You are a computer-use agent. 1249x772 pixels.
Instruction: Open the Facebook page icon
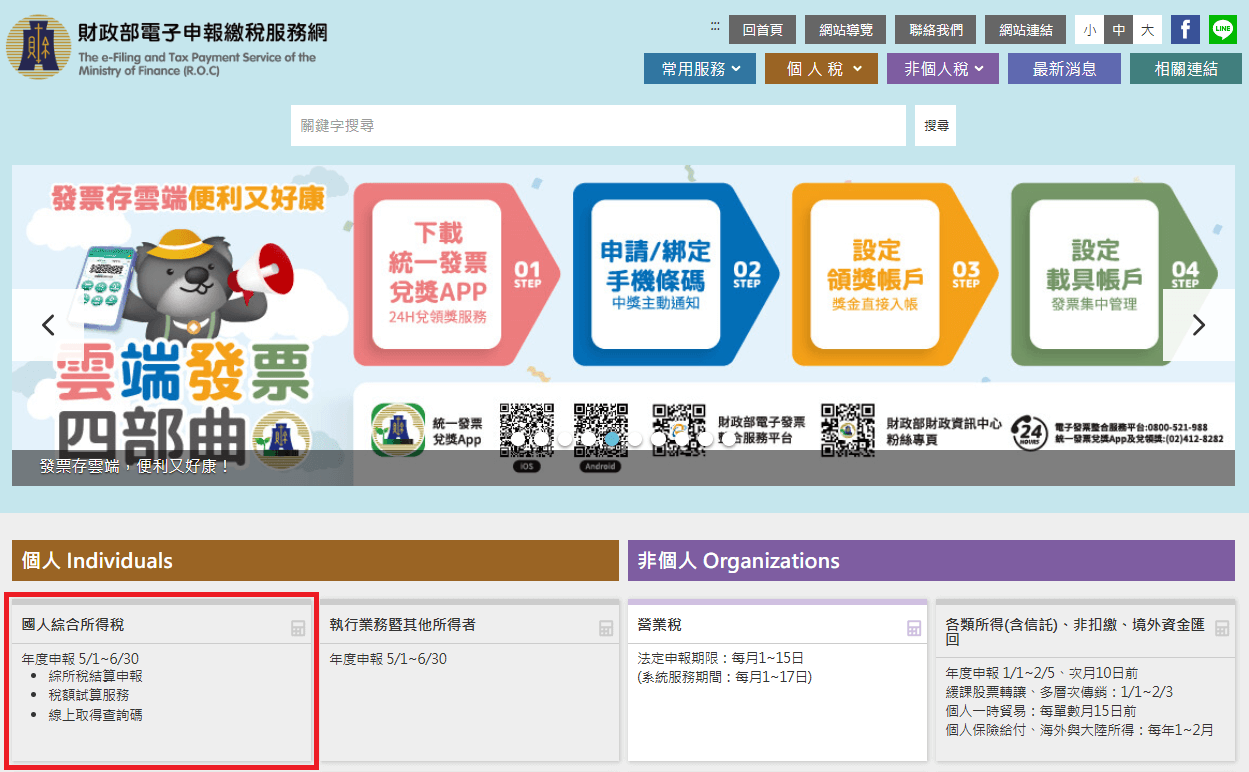[1186, 30]
